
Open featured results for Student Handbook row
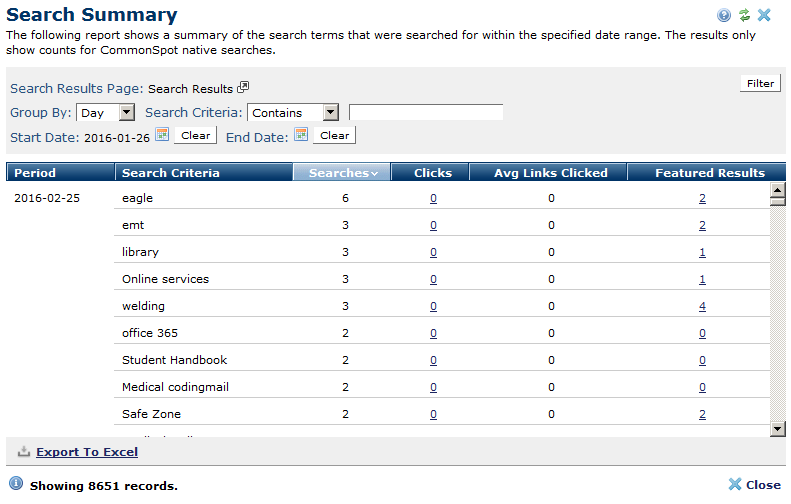[702, 360]
